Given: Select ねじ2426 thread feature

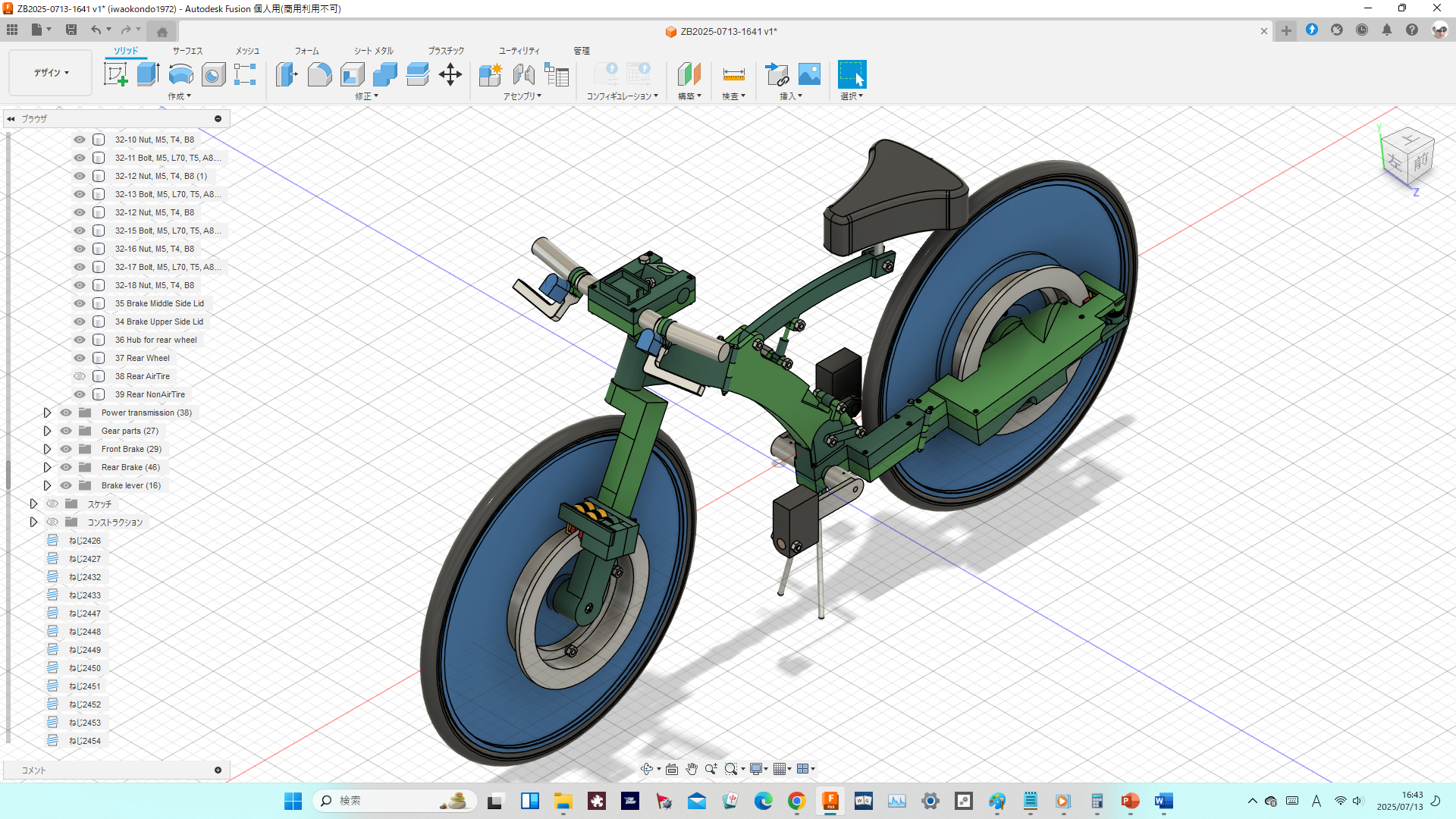Looking at the screenshot, I should (84, 541).
